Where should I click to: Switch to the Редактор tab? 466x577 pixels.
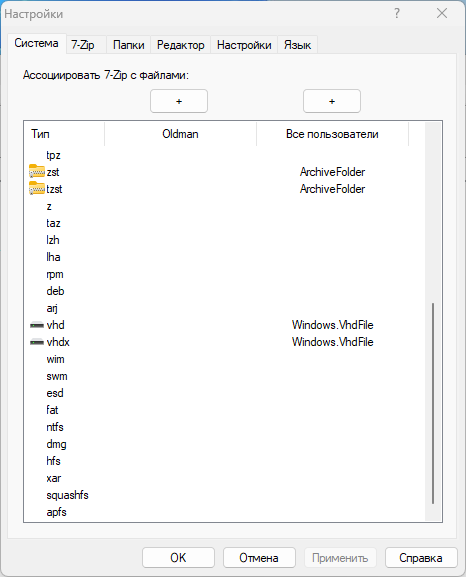pos(180,45)
